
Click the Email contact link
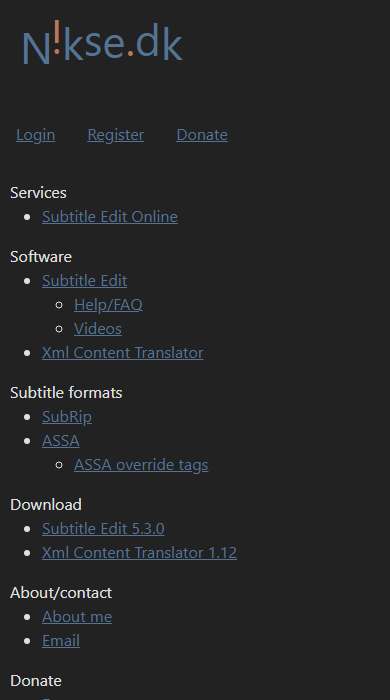click(x=61, y=641)
